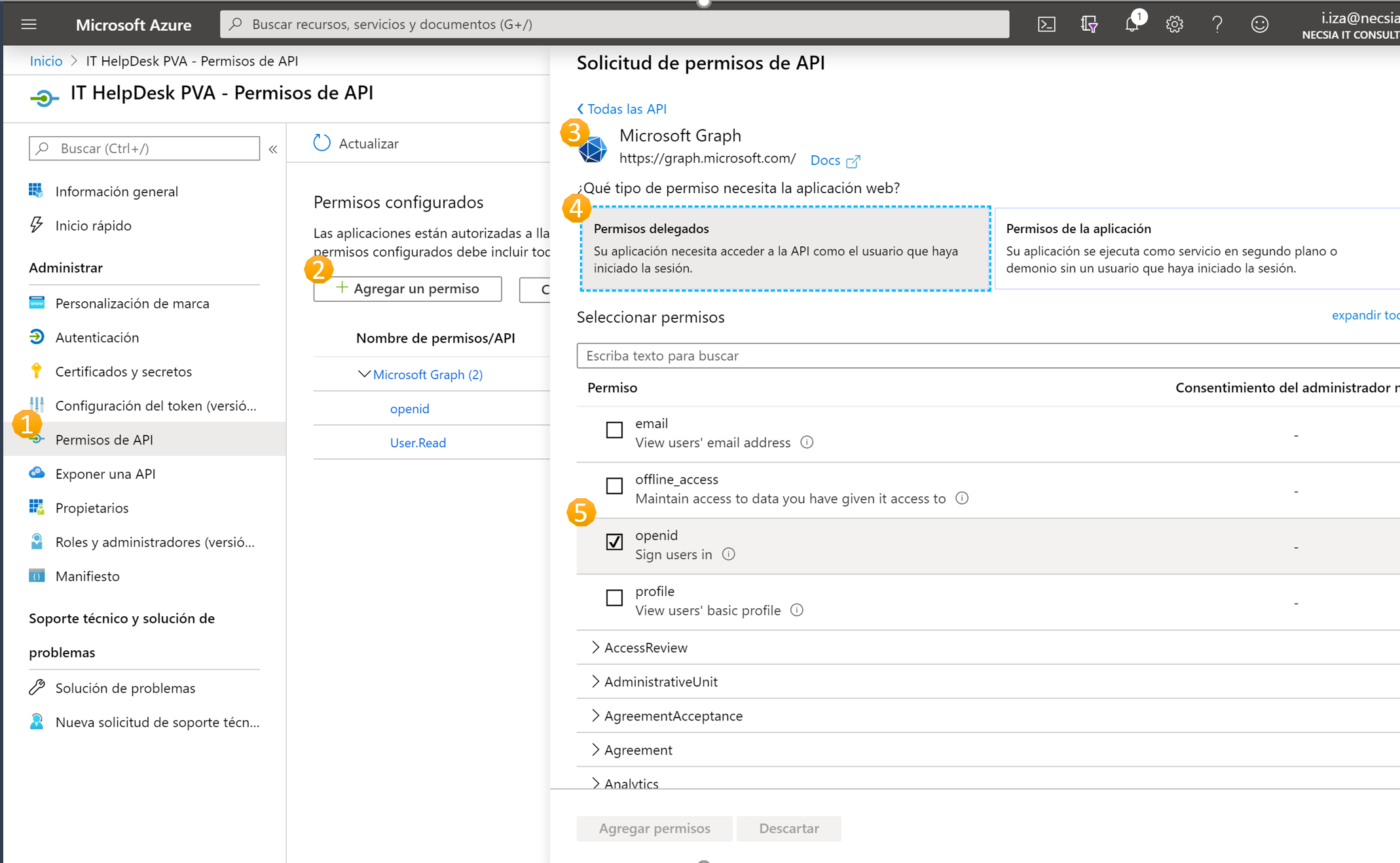Open the portal hamburger menu
Image resolution: width=1400 pixels, height=863 pixels.
pyautogui.click(x=29, y=24)
